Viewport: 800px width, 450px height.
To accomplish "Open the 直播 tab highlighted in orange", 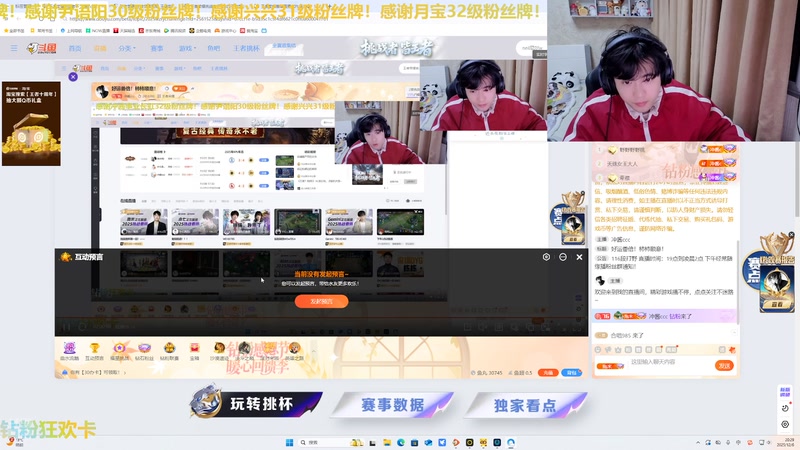I will coord(100,48).
